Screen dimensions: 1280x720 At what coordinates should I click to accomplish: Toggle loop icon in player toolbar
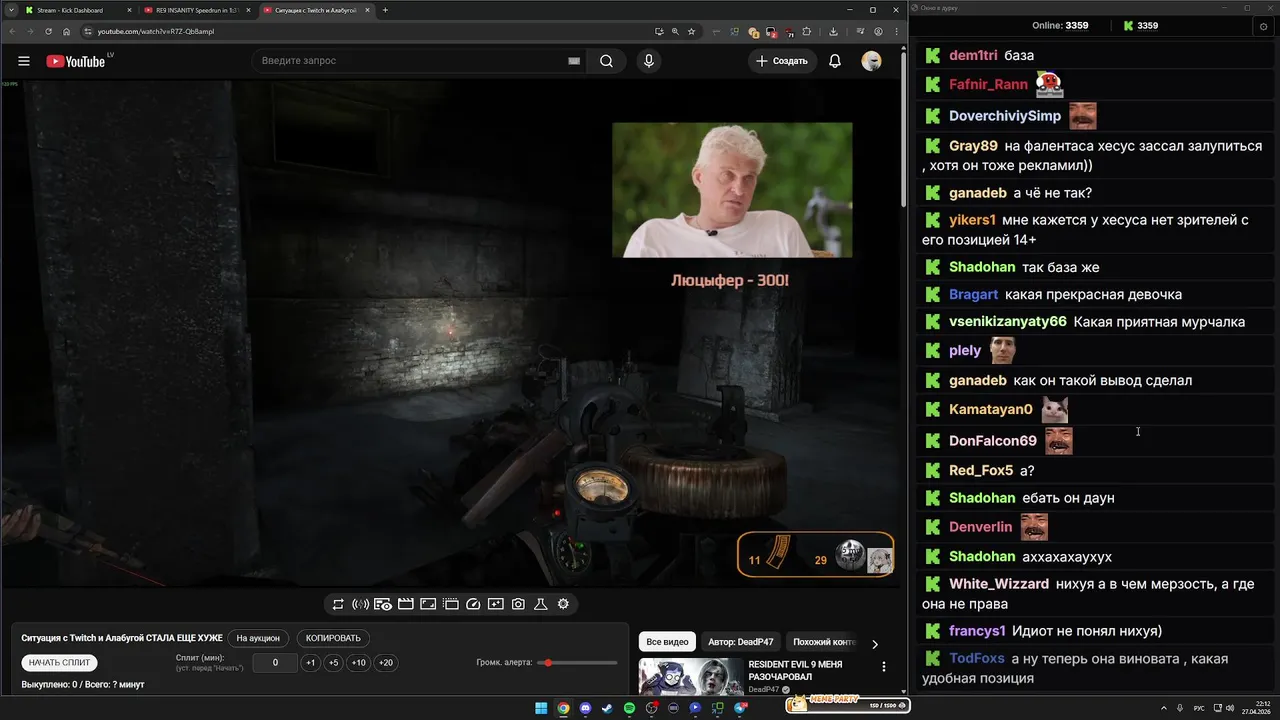click(338, 604)
